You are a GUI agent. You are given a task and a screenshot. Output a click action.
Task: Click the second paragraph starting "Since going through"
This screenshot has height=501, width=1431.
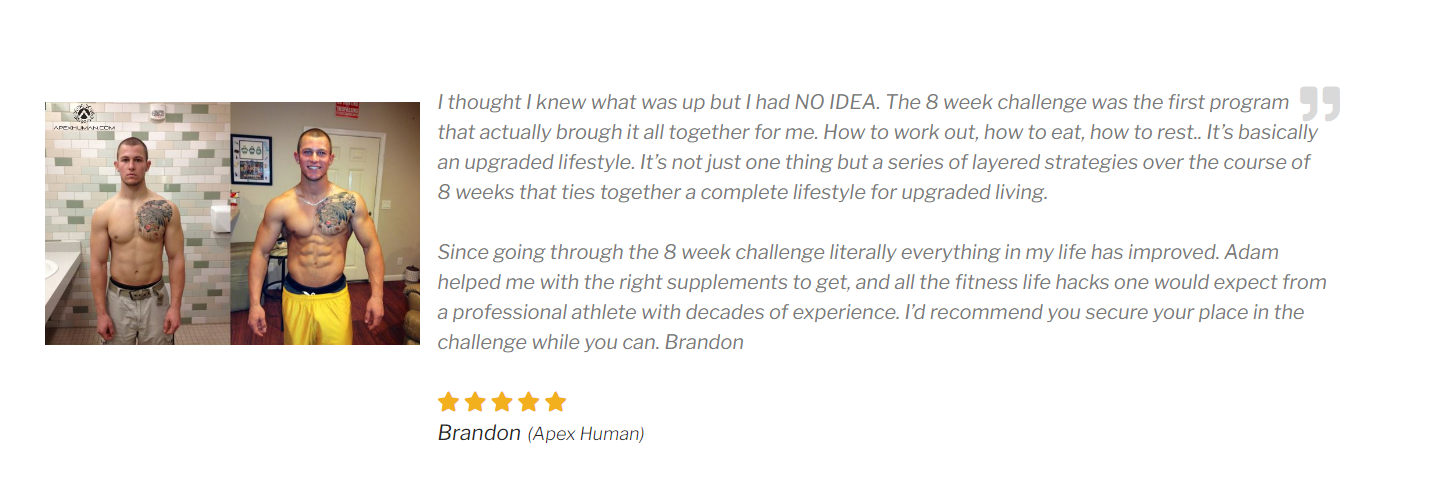(880, 297)
